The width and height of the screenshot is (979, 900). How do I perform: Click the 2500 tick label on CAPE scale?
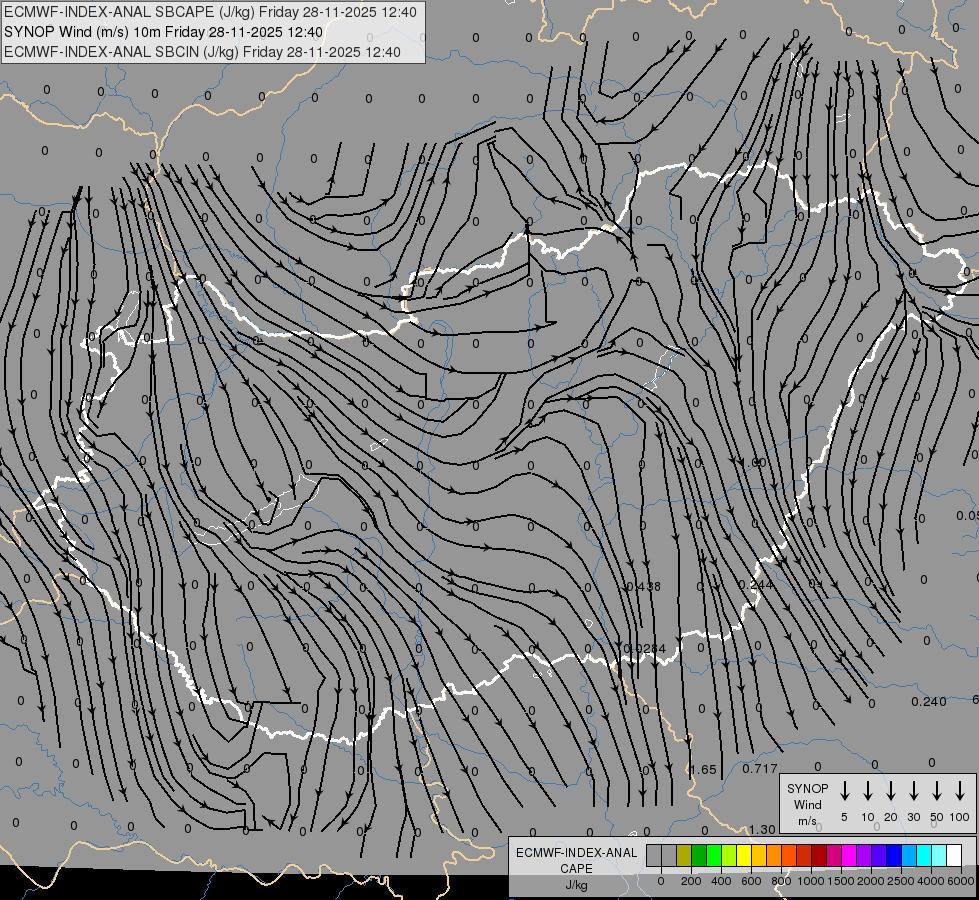901,881
